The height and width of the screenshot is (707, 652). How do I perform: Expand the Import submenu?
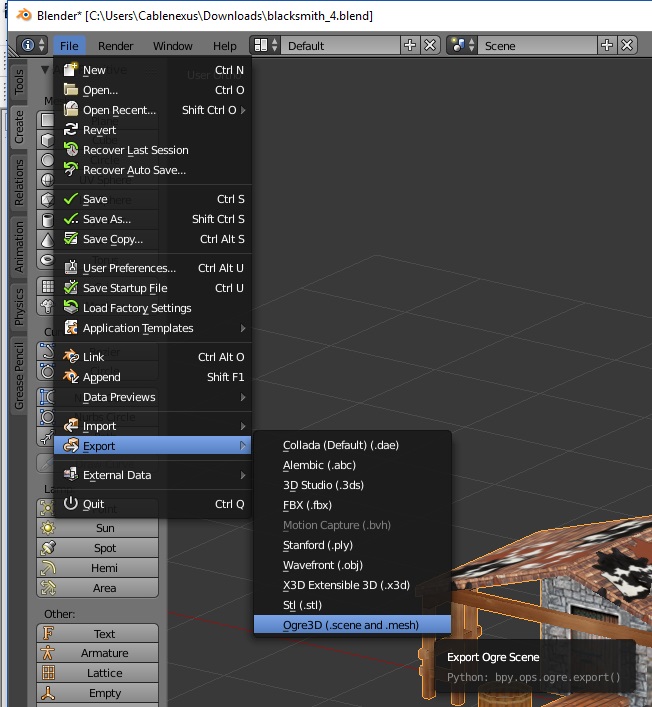153,426
